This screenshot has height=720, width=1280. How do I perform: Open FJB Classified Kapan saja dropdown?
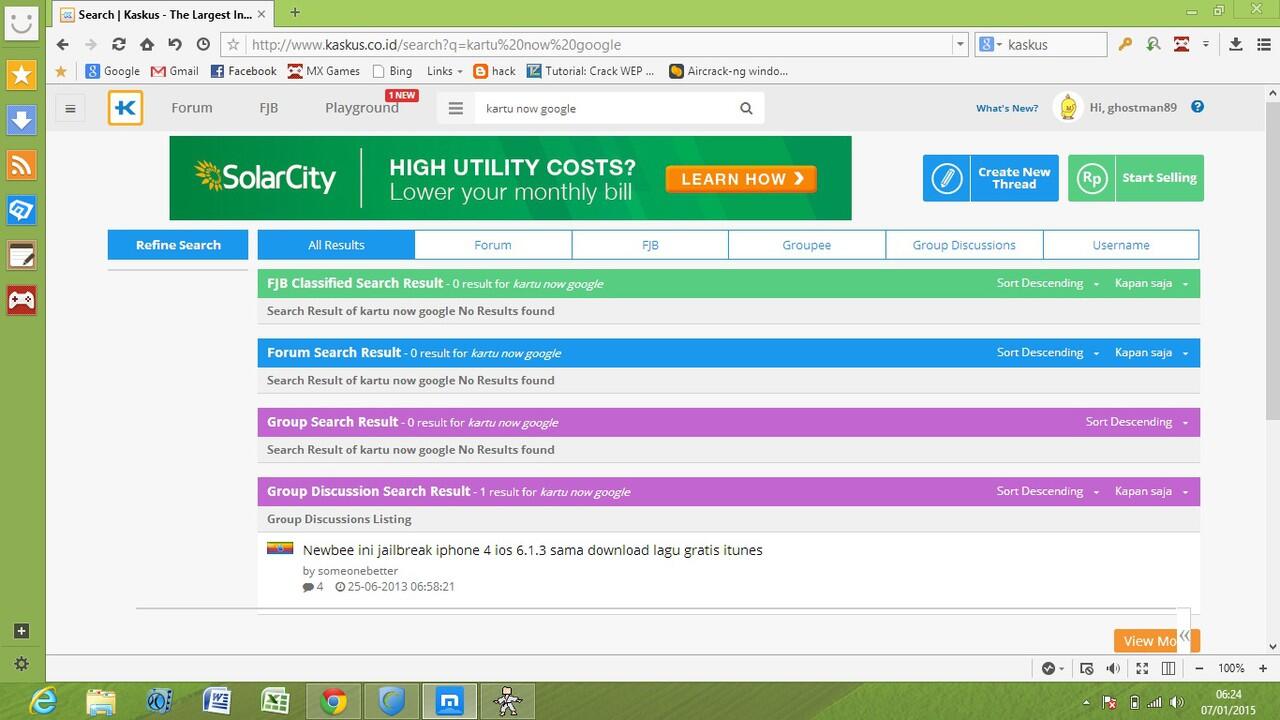point(1152,283)
